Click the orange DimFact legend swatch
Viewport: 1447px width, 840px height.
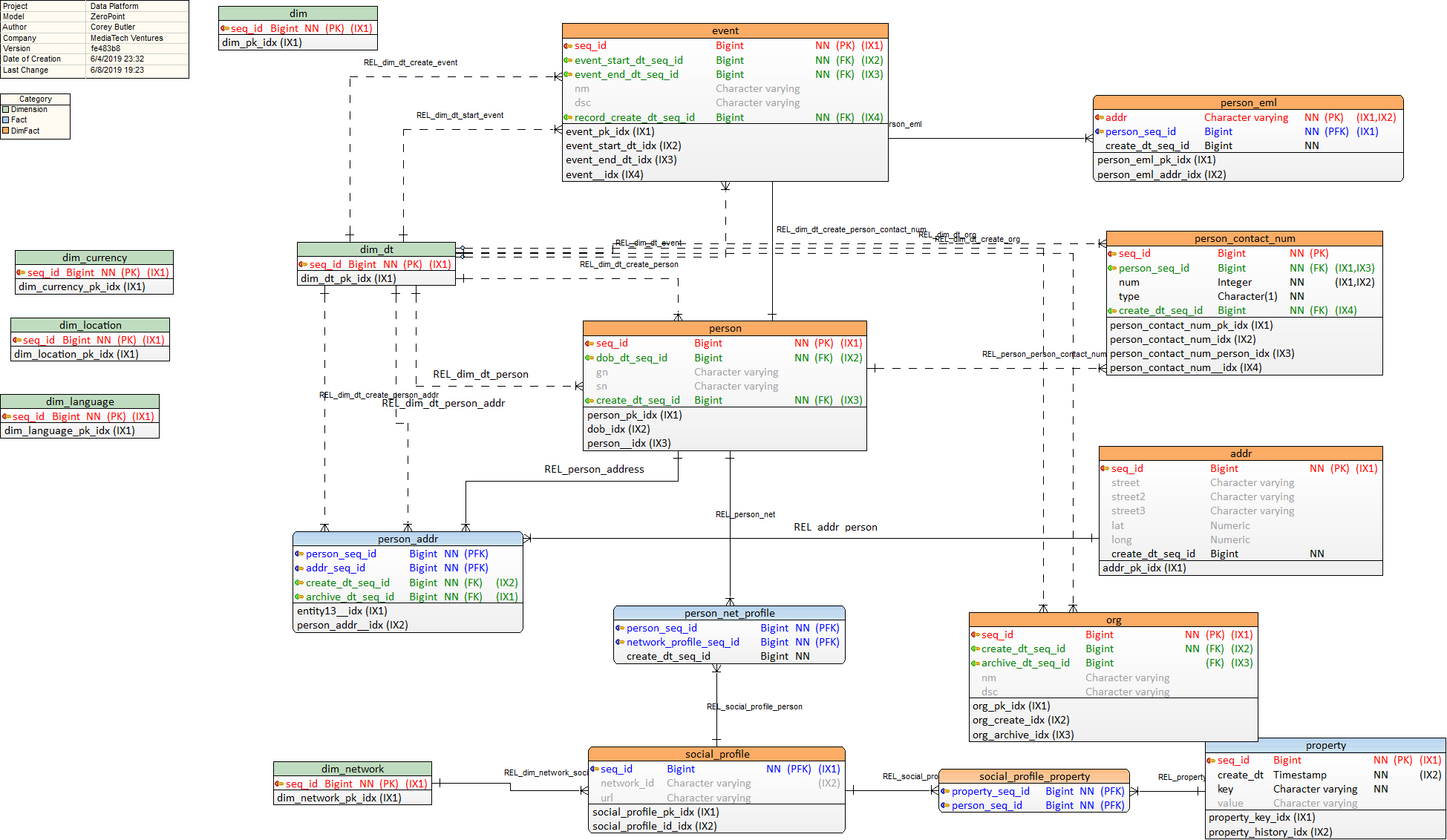tap(6, 131)
